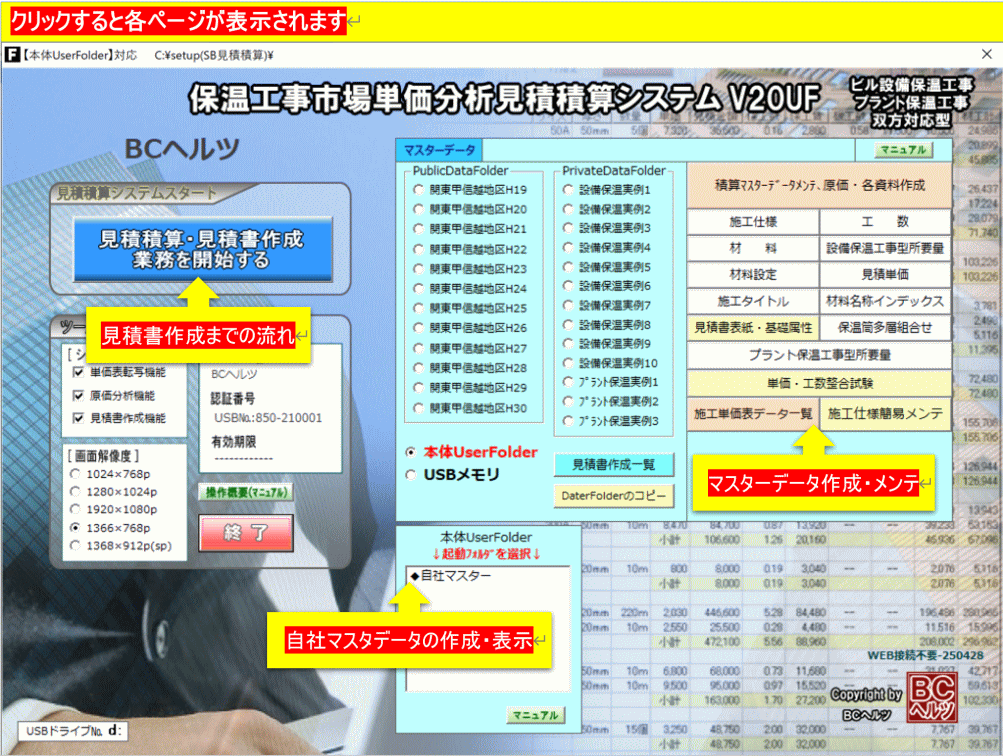Click the 終了 exit button
Image resolution: width=1003 pixels, height=756 pixels.
coord(246,533)
